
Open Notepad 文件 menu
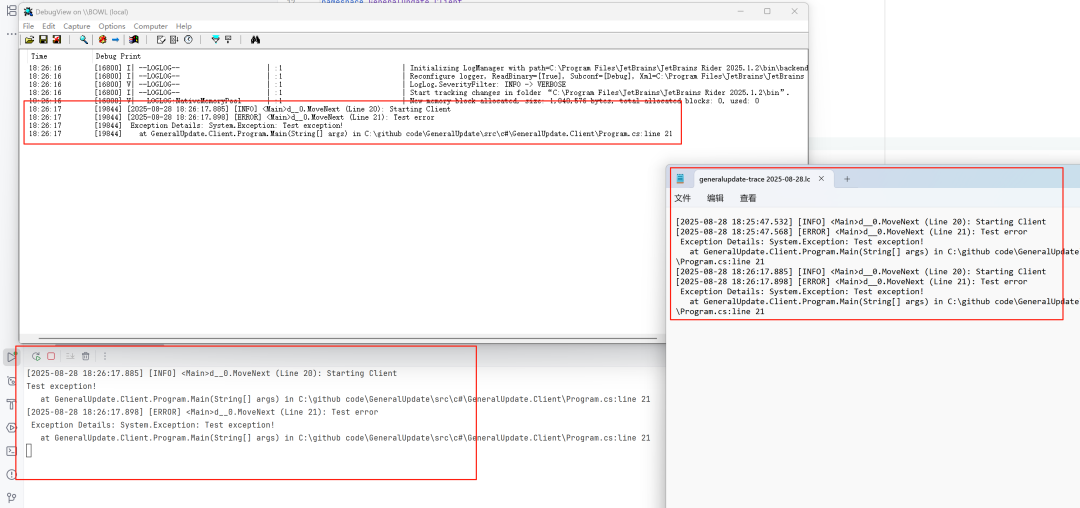tap(683, 198)
